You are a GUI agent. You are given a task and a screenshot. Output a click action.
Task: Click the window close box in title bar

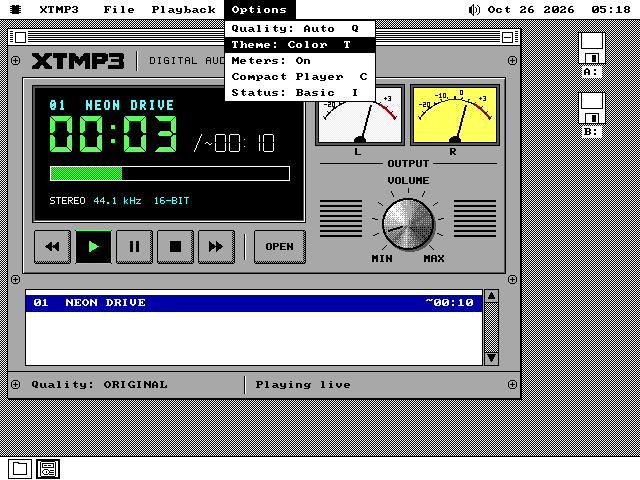point(20,37)
